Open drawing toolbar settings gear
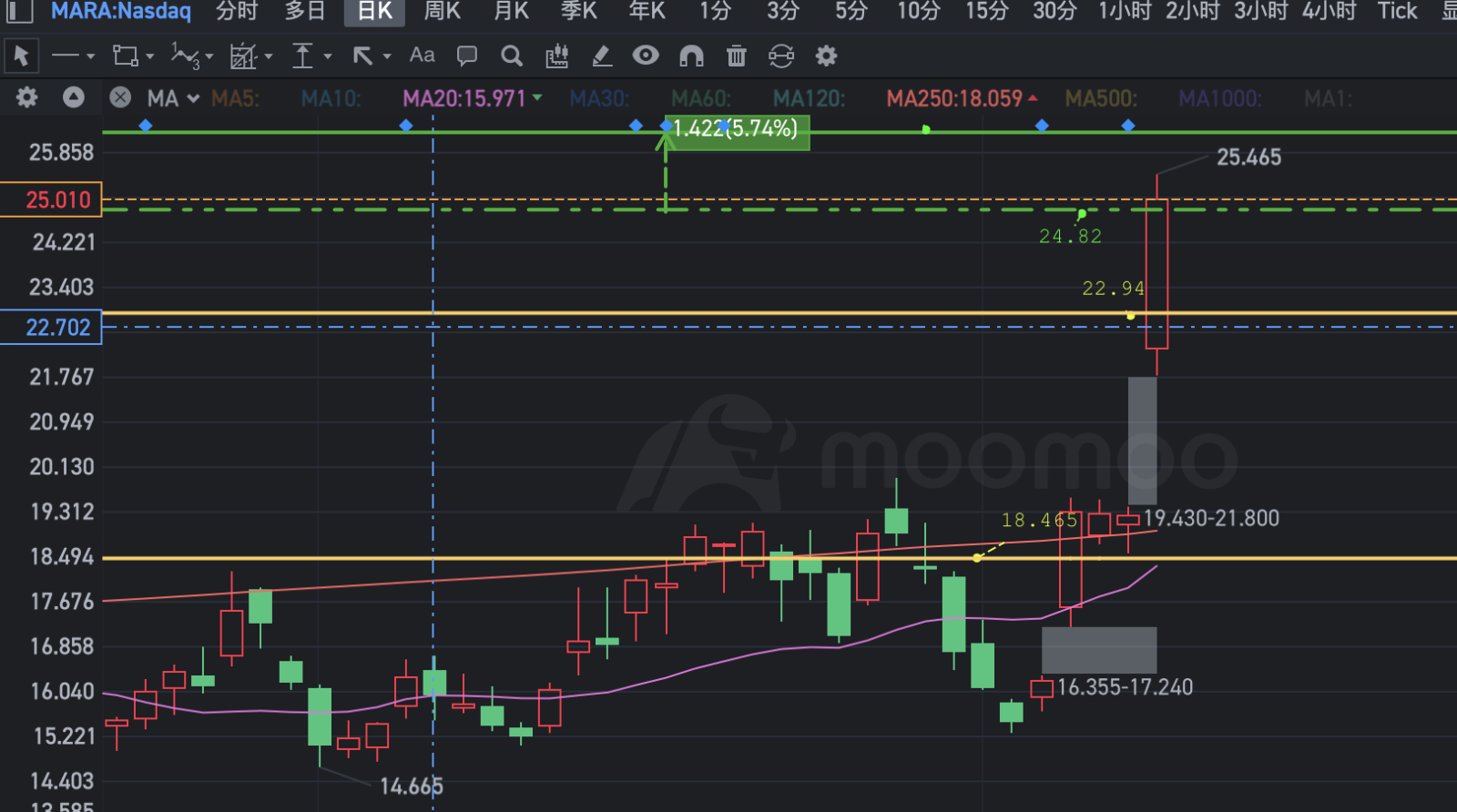The width and height of the screenshot is (1457, 812). click(826, 56)
